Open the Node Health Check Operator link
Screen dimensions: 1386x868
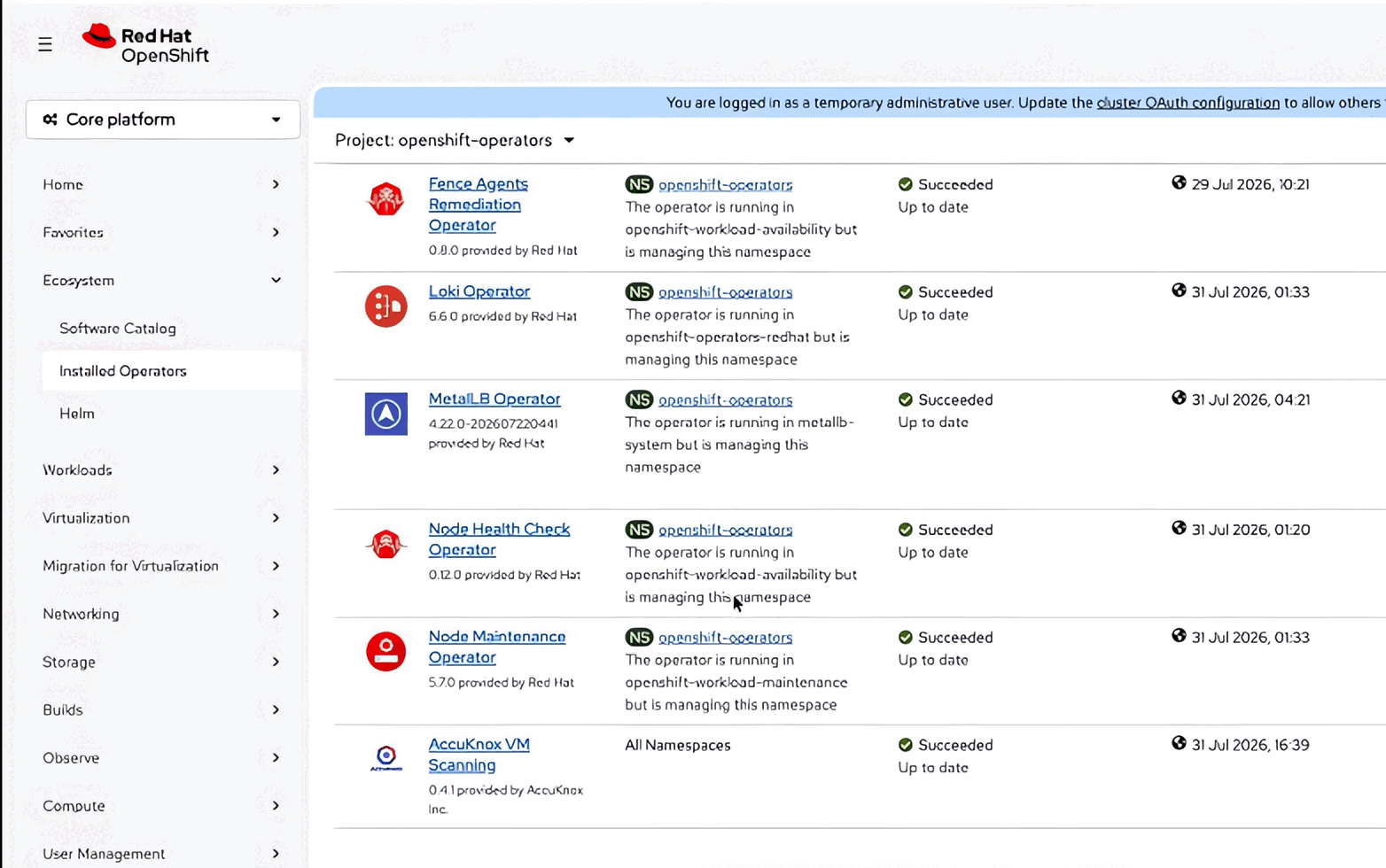coord(499,539)
